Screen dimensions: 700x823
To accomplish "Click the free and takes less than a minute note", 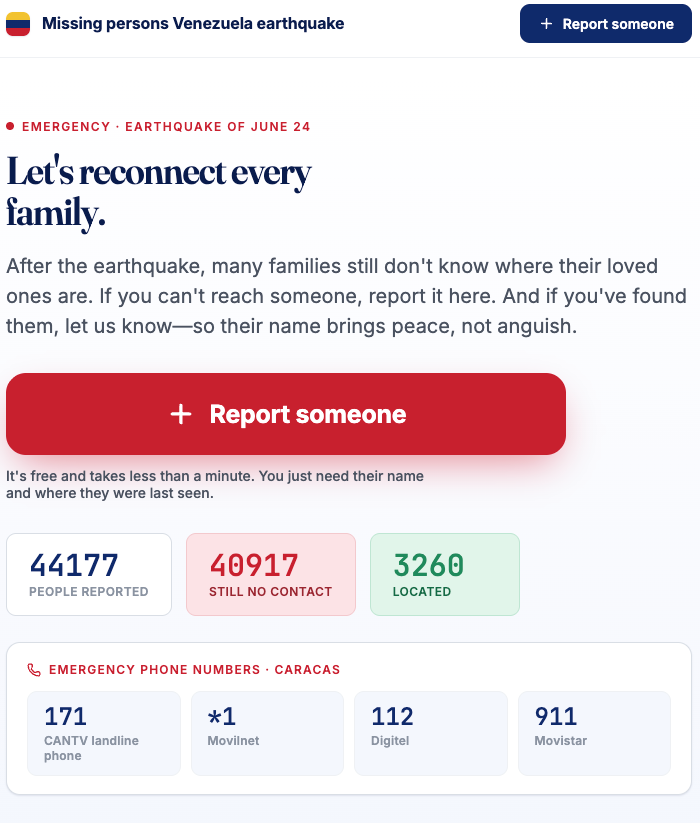I will pyautogui.click(x=215, y=484).
